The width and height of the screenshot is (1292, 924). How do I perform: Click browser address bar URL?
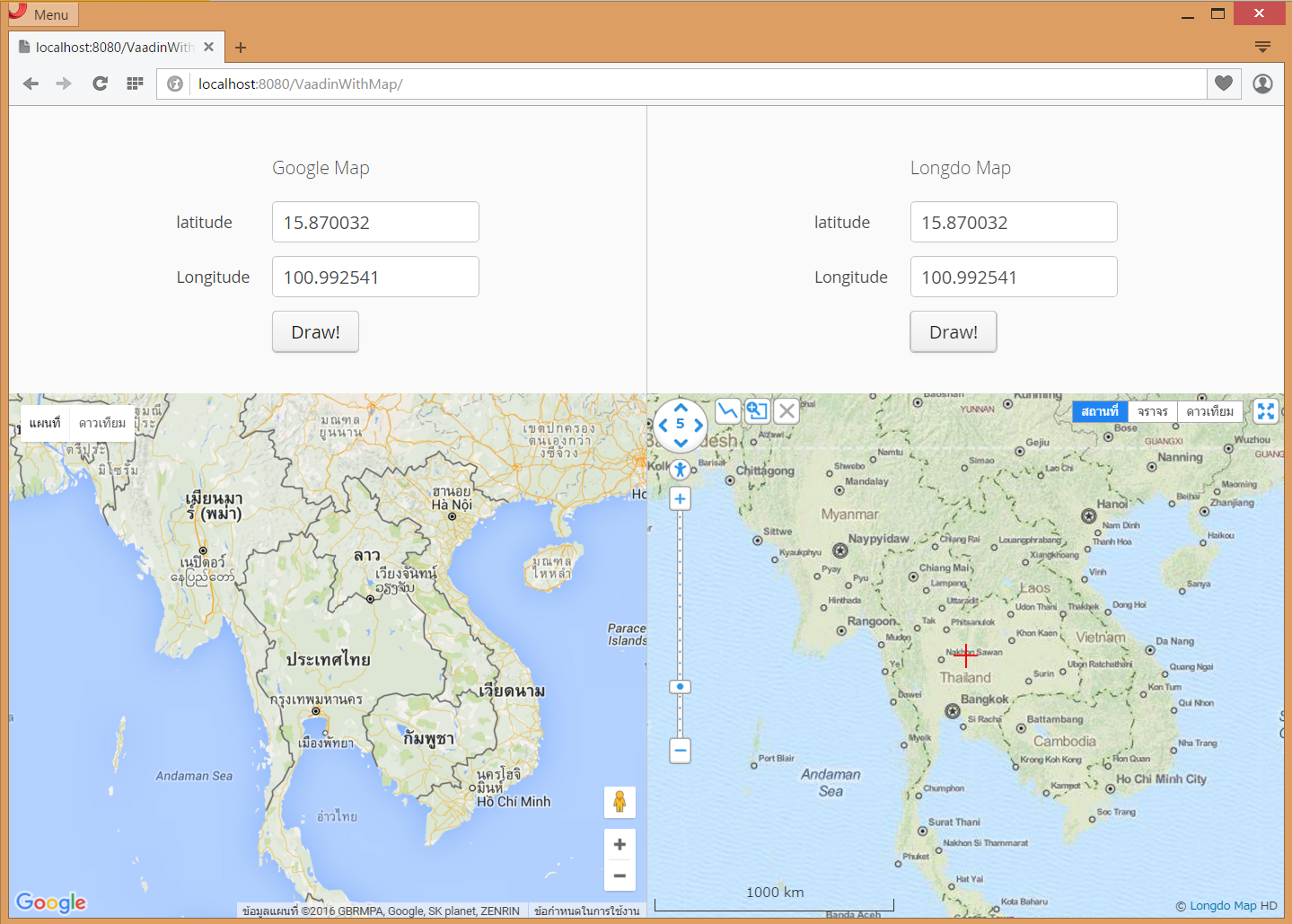click(x=300, y=84)
